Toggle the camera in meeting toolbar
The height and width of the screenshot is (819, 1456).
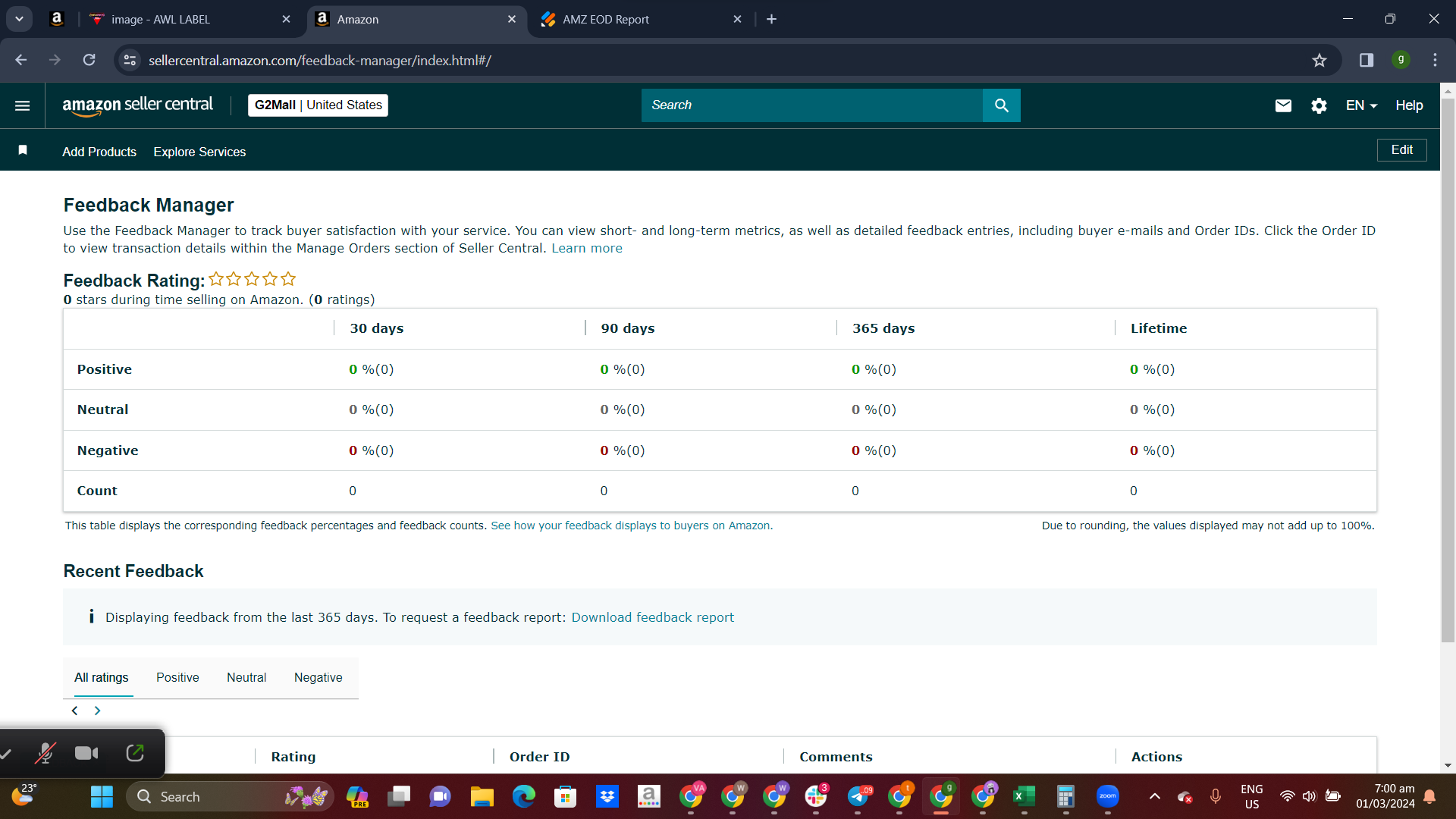[x=86, y=753]
